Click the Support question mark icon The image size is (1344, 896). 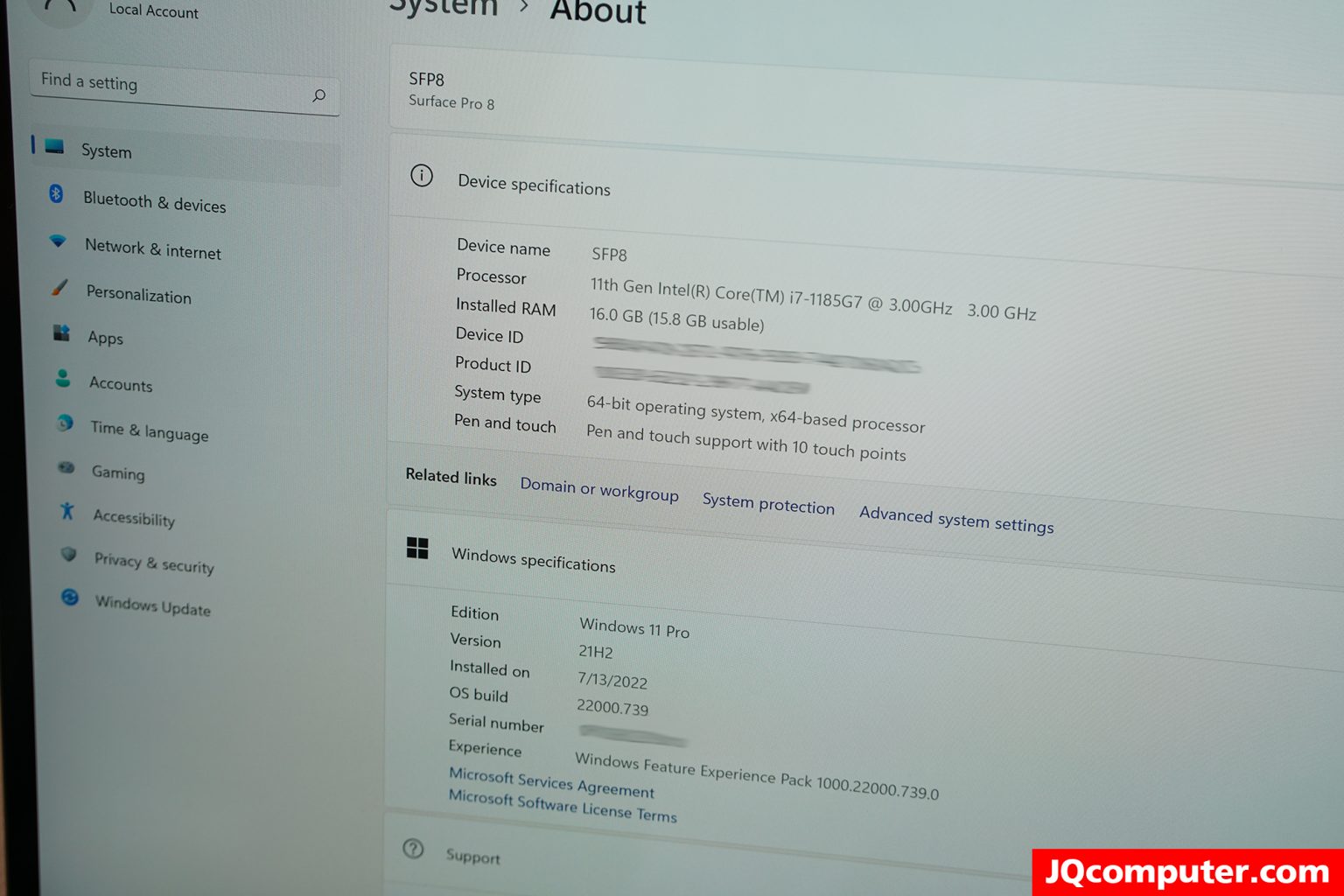point(413,849)
